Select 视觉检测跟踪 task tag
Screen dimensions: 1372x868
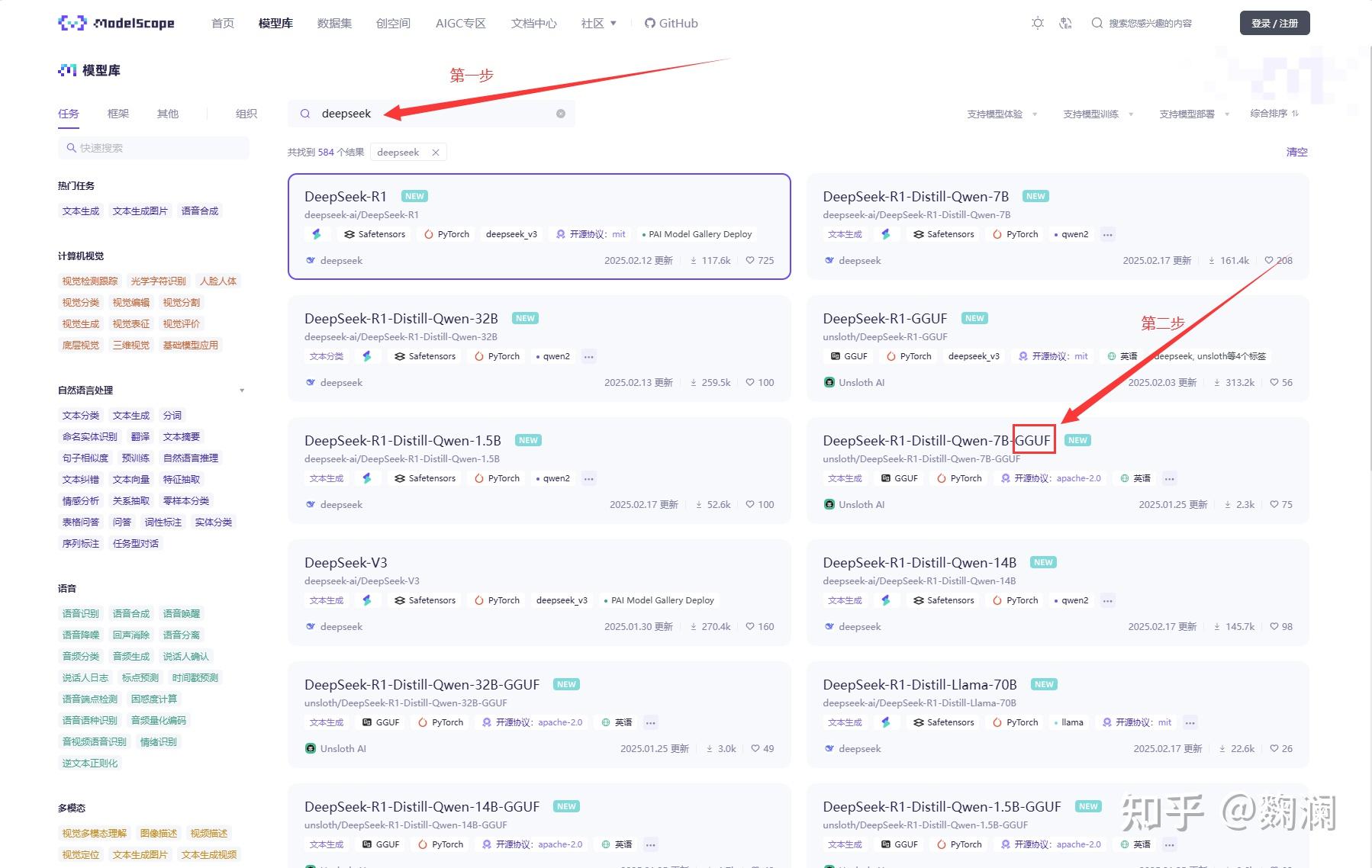90,281
